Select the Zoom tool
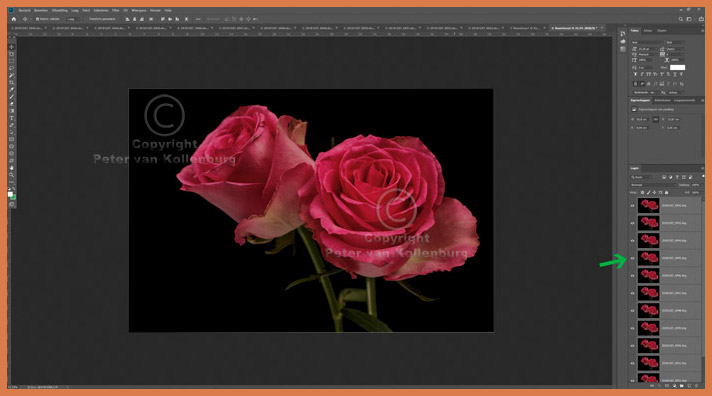The image size is (712, 396). tap(11, 175)
